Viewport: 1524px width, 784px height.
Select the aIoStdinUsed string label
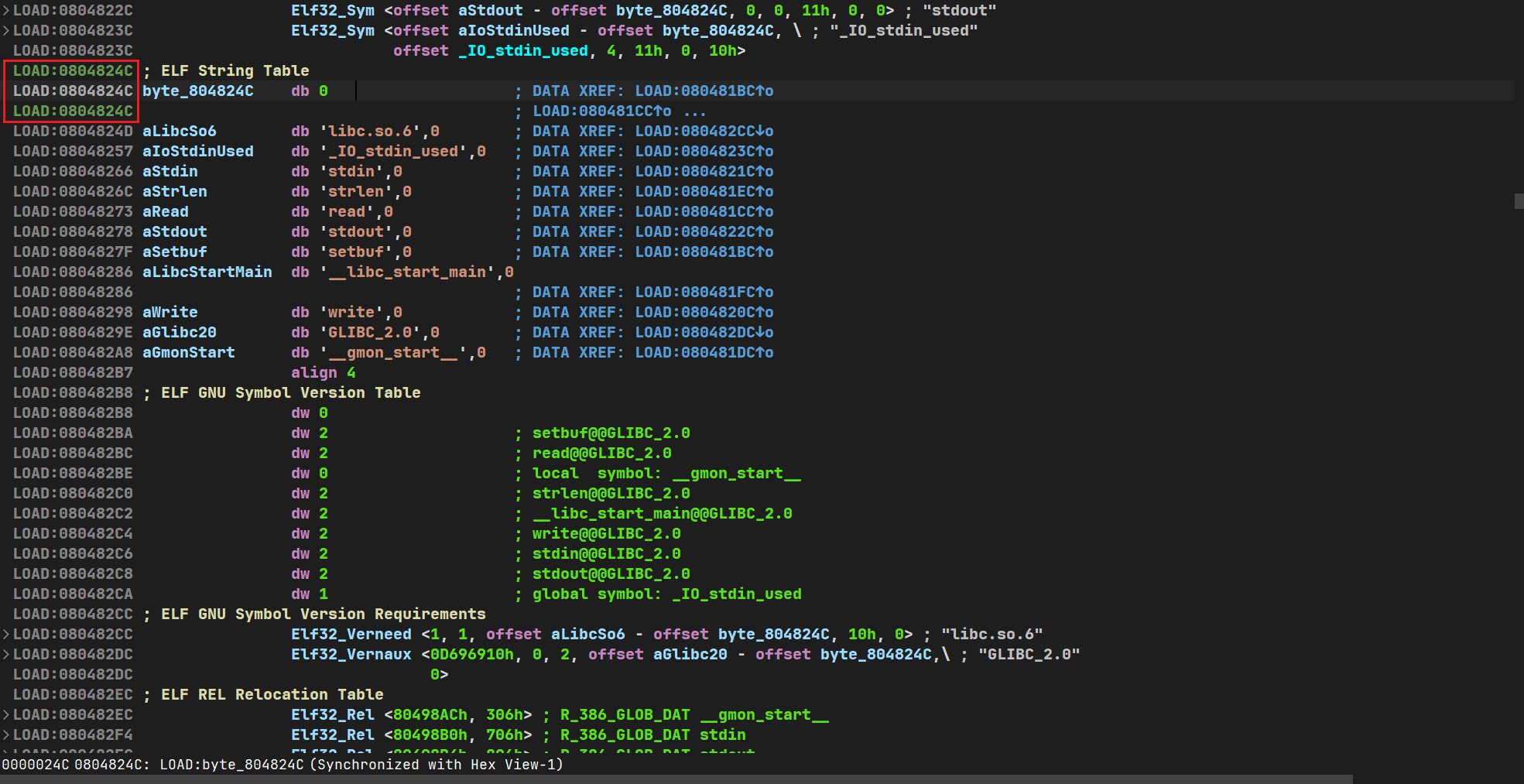197,152
